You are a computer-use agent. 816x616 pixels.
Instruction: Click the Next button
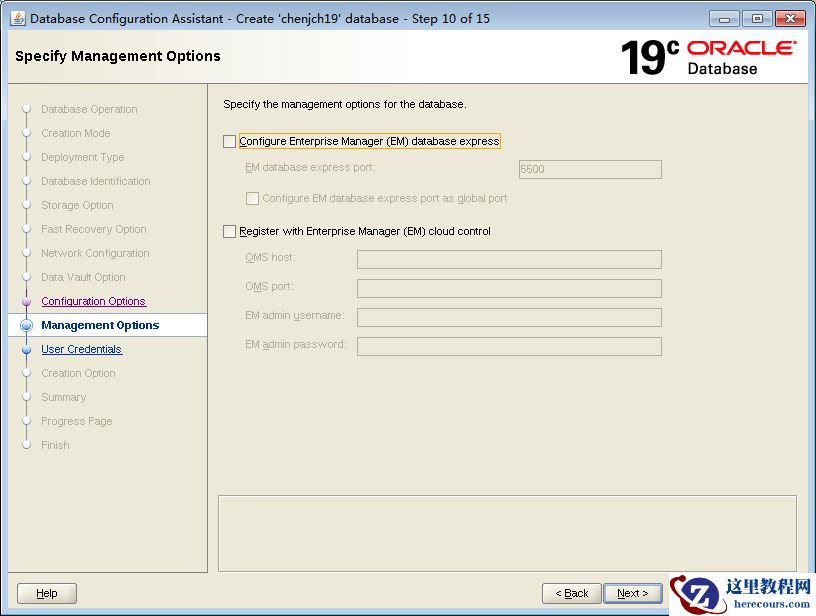(633, 593)
